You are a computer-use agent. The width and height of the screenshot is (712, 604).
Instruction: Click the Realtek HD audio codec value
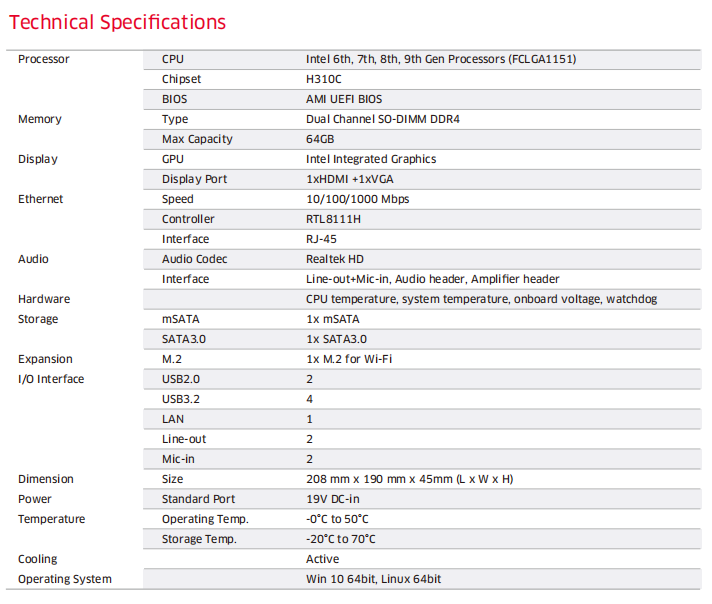pyautogui.click(x=335, y=259)
